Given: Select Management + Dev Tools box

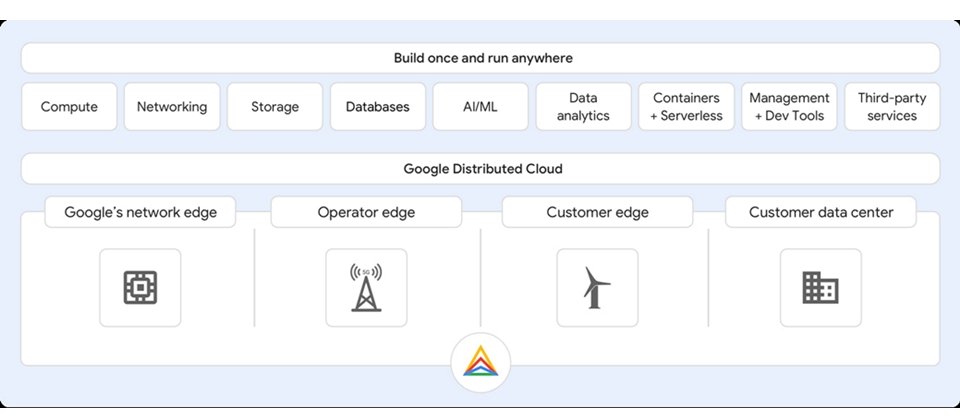Looking at the screenshot, I should [789, 107].
